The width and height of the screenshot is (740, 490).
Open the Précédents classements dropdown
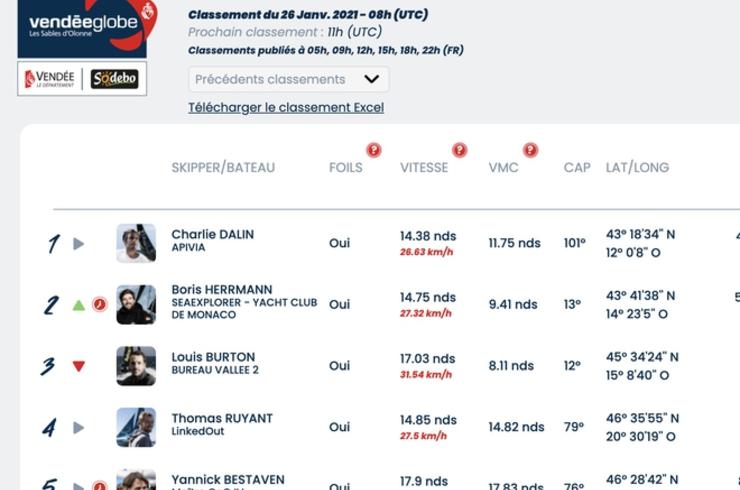(x=288, y=79)
